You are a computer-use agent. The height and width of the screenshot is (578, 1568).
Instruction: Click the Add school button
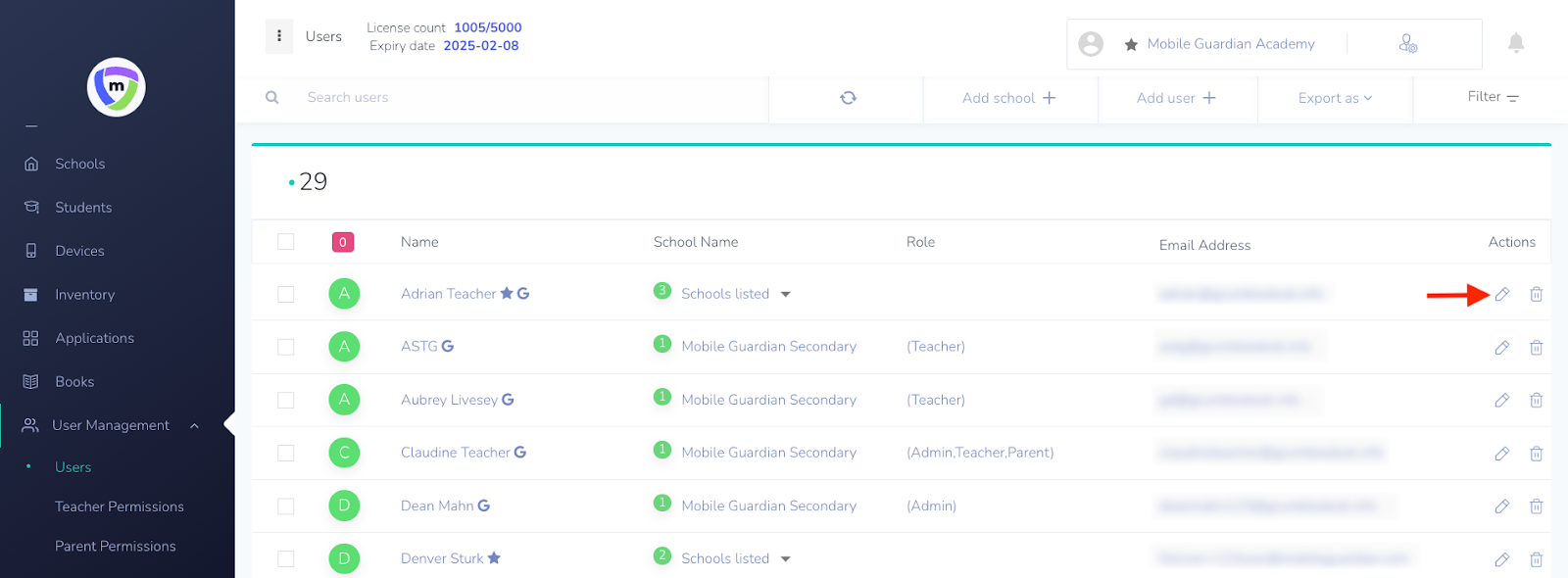click(1008, 98)
